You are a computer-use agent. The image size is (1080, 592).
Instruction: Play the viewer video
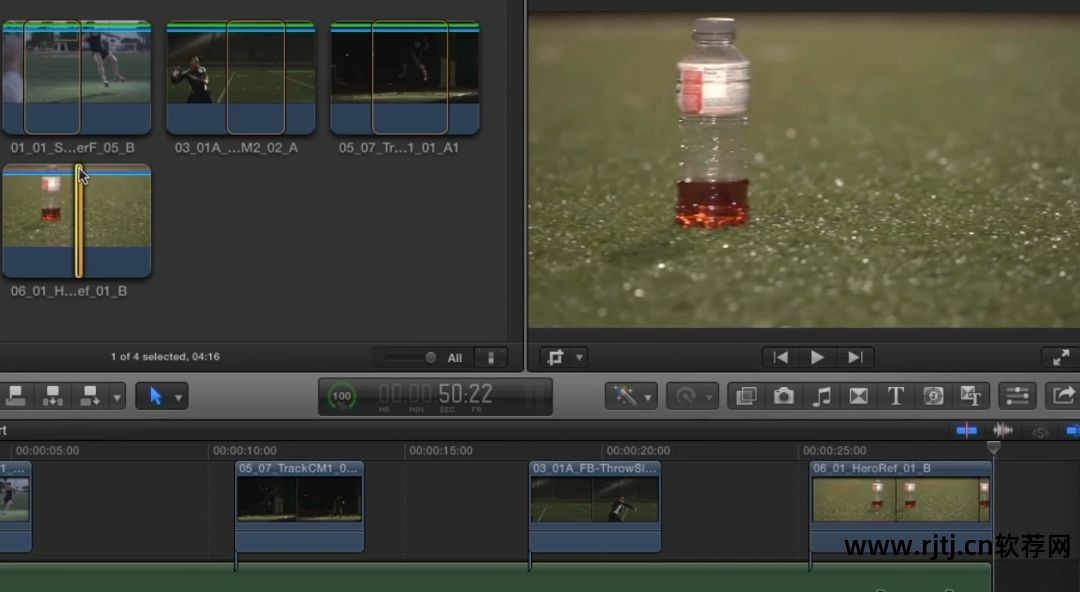coord(818,357)
